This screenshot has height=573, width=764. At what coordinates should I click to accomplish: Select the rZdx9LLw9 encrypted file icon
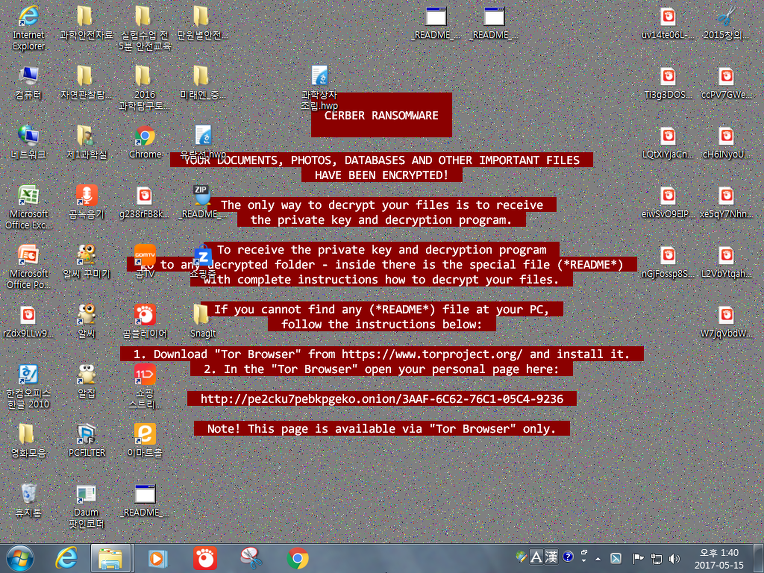28,322
